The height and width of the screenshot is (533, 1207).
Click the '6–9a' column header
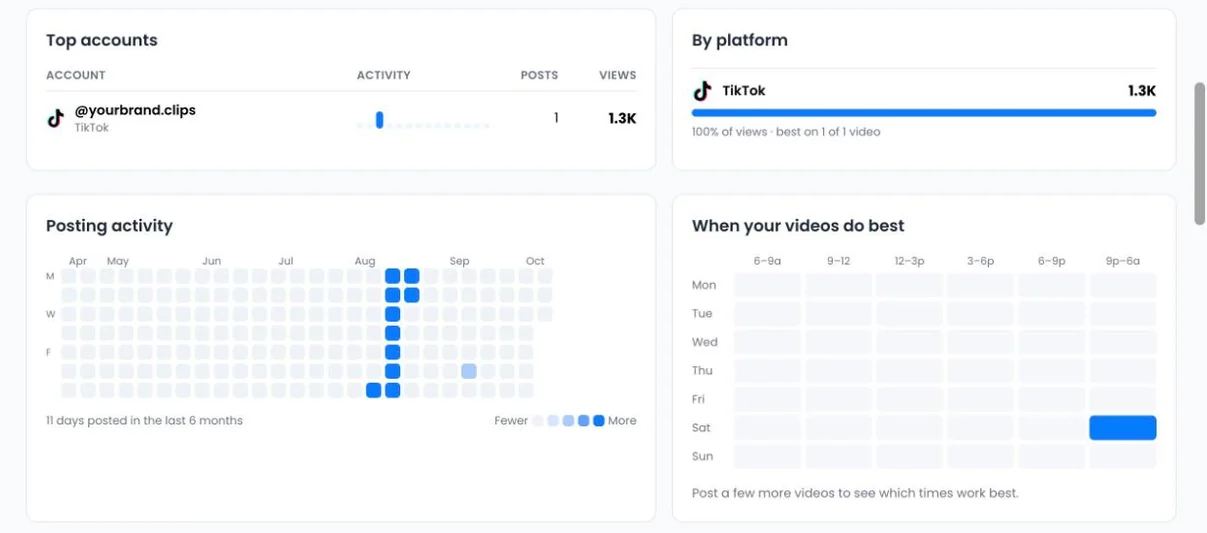tap(767, 261)
